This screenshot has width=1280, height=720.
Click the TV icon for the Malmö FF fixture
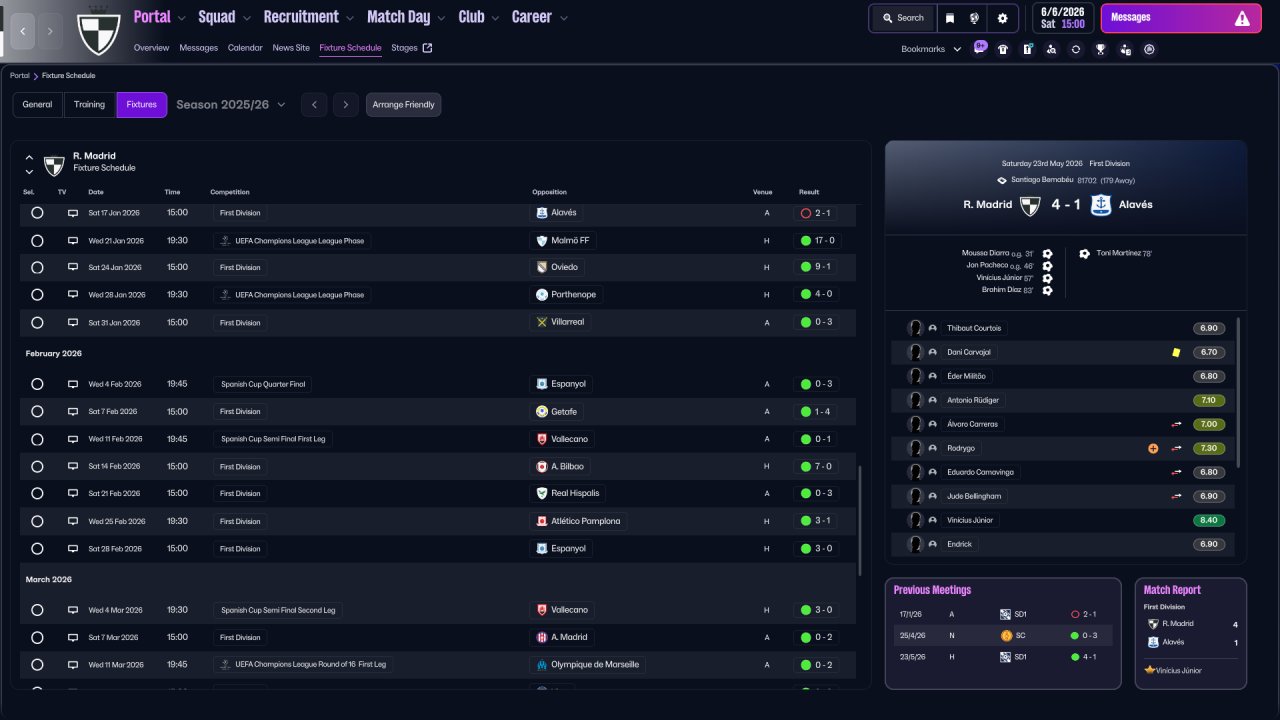pos(72,241)
